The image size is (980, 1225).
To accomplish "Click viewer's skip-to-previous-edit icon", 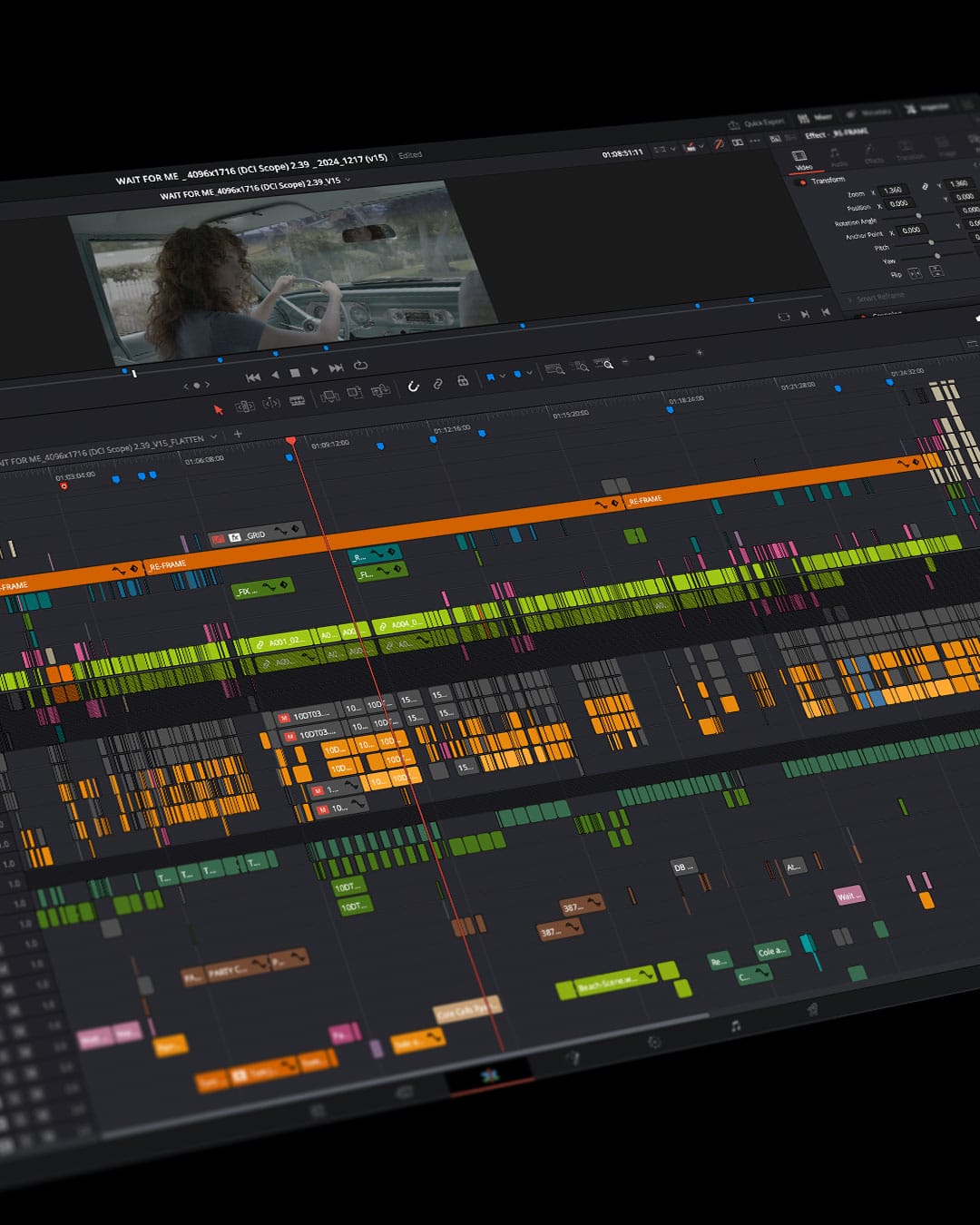I will (x=826, y=311).
